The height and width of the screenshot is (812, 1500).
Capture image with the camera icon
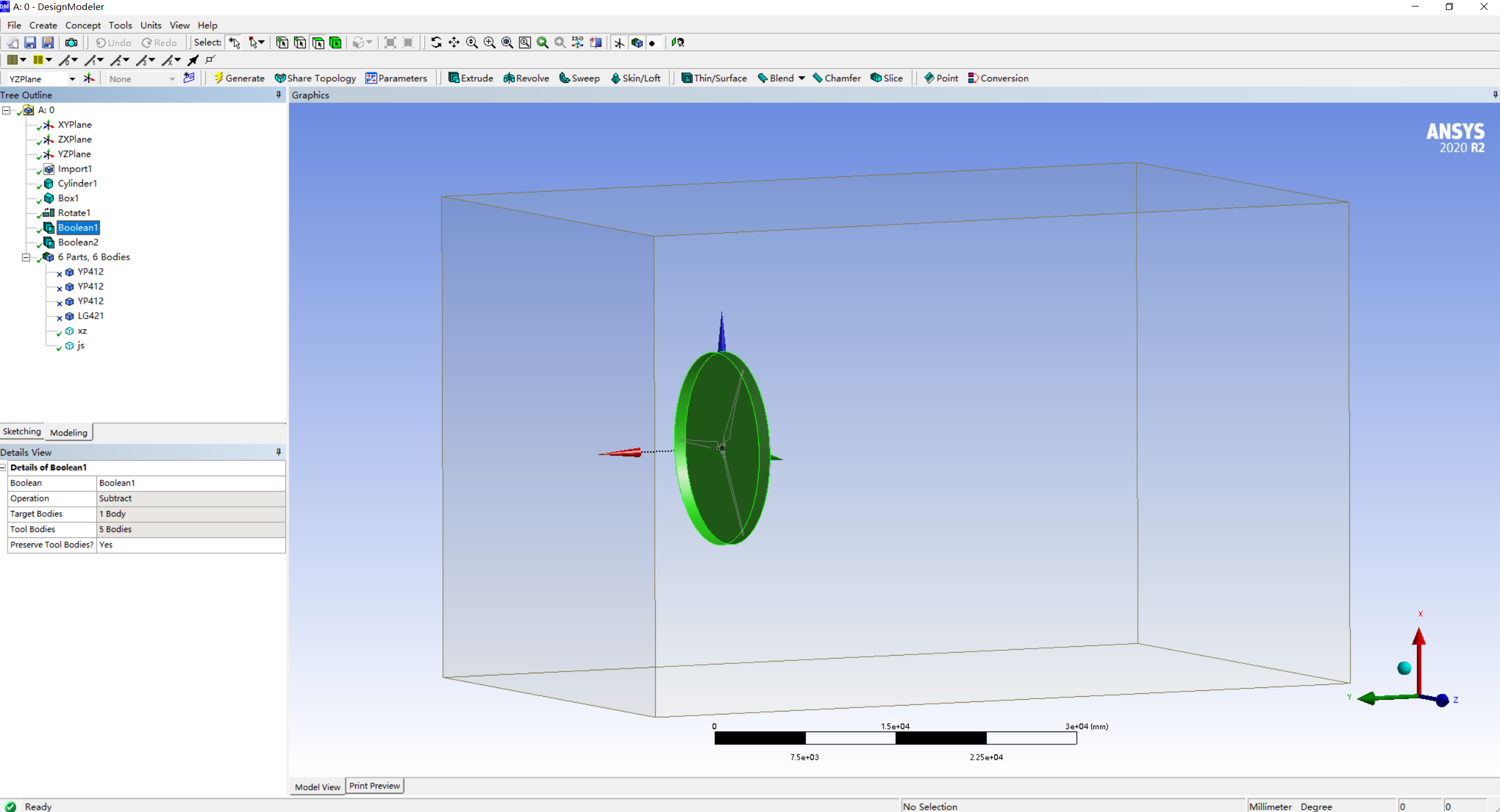[x=71, y=42]
